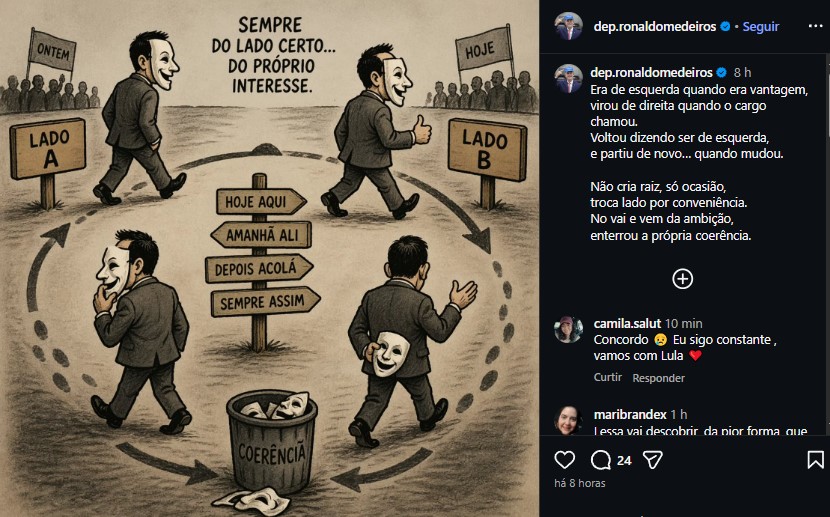Open more options three-dot menu
This screenshot has height=517, width=830.
click(x=816, y=26)
